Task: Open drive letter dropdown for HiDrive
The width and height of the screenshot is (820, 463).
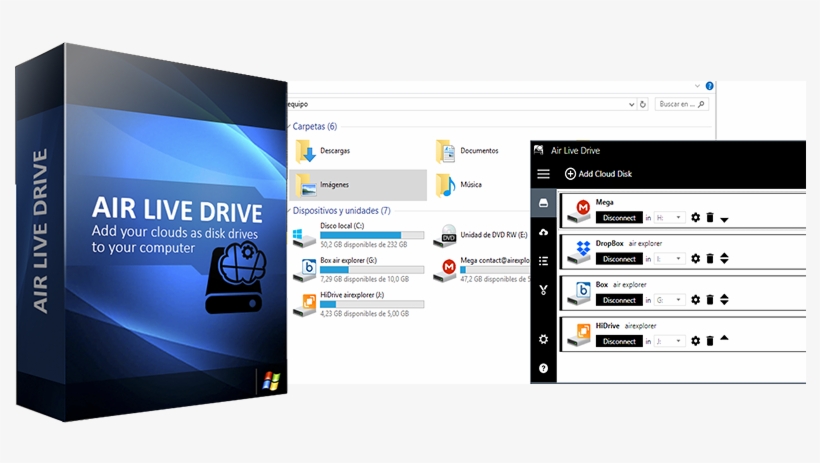Action: click(669, 341)
